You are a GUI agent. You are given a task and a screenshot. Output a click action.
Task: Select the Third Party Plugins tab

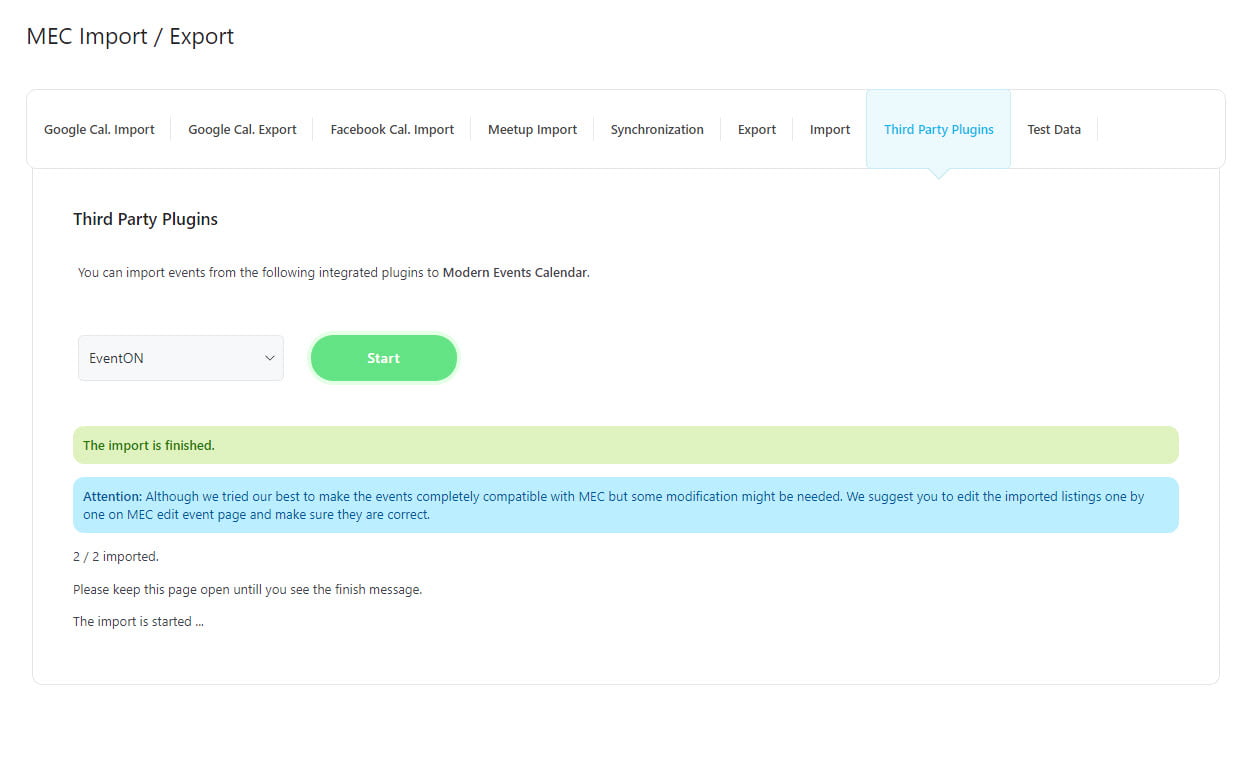pyautogui.click(x=938, y=129)
